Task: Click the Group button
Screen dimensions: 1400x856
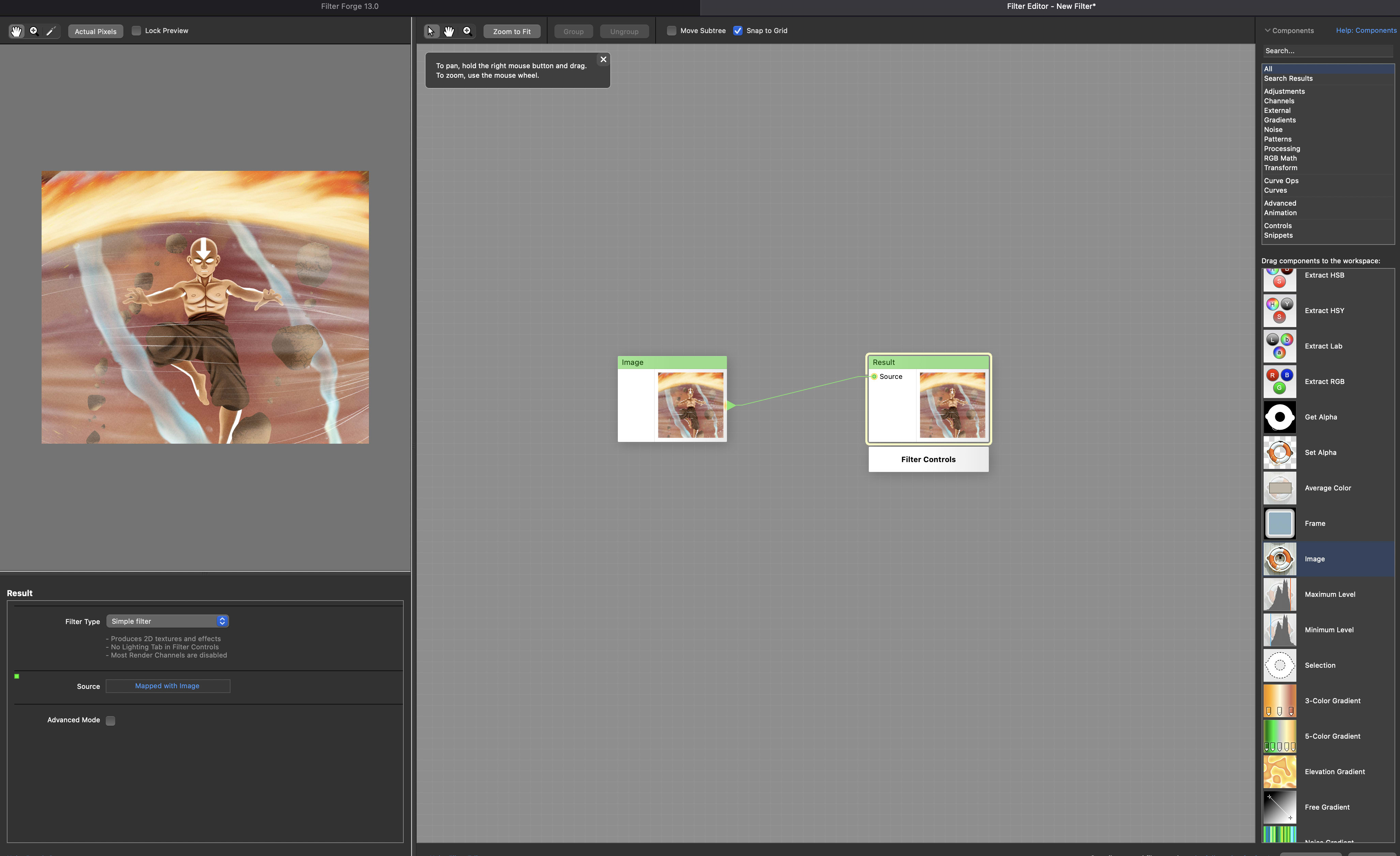Action: [x=573, y=31]
